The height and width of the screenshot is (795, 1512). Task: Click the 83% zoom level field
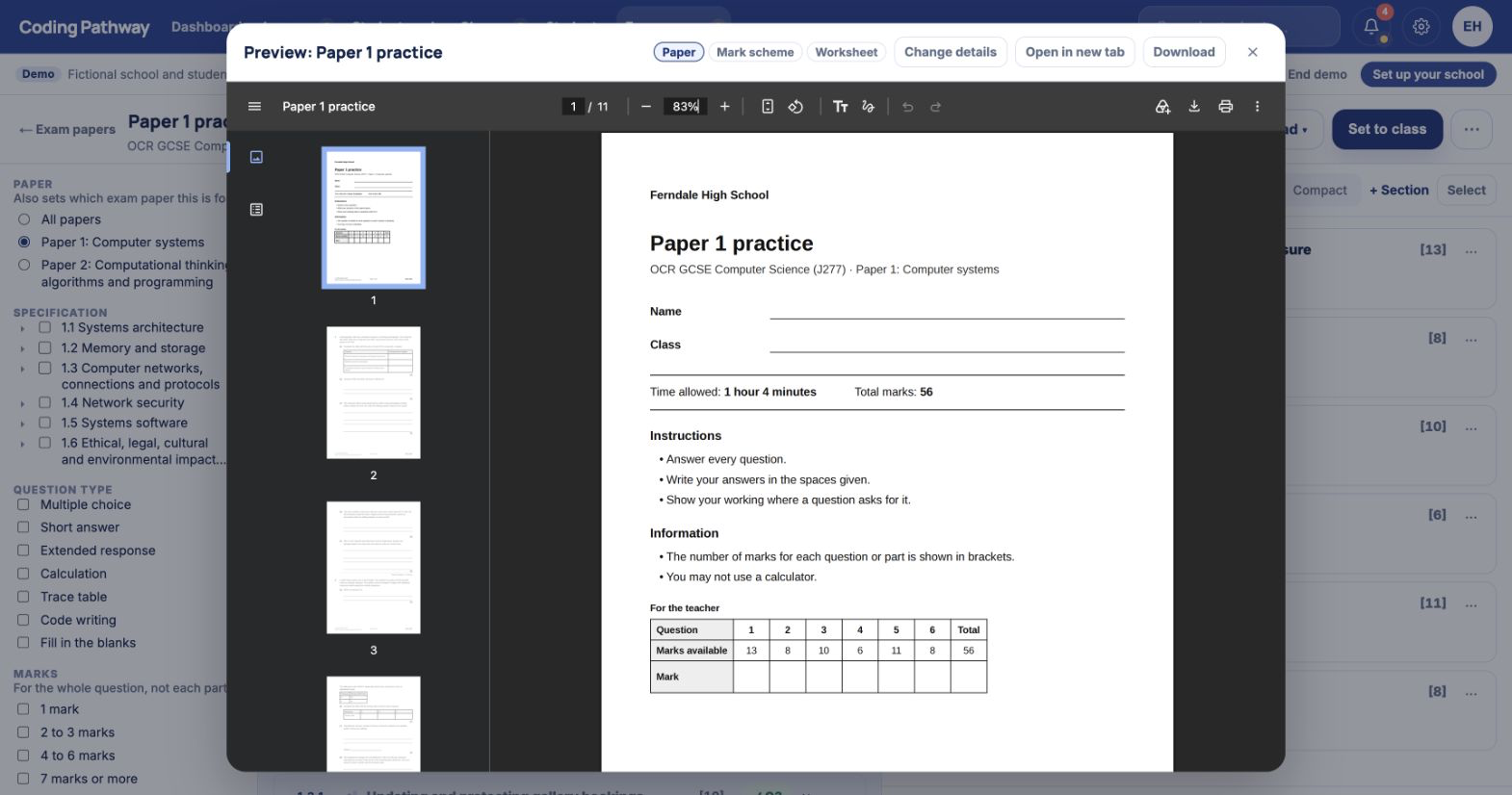(x=685, y=107)
